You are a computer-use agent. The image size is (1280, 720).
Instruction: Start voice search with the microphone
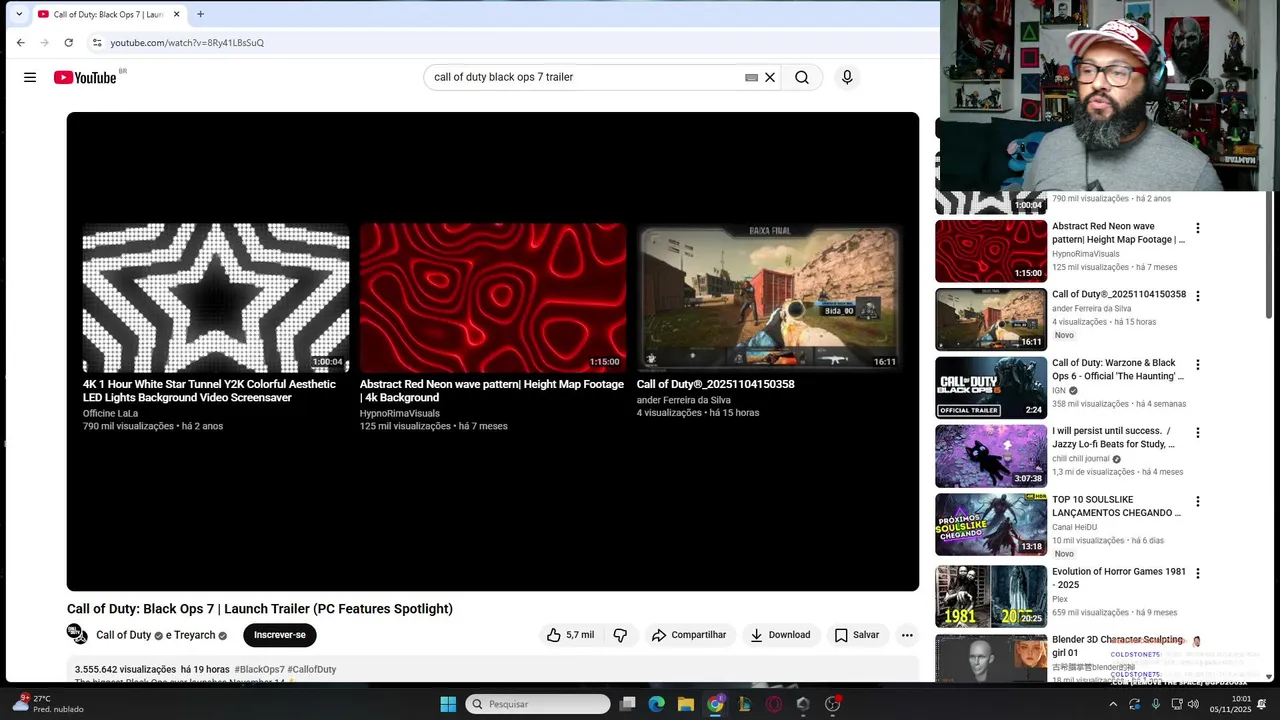[x=847, y=77]
